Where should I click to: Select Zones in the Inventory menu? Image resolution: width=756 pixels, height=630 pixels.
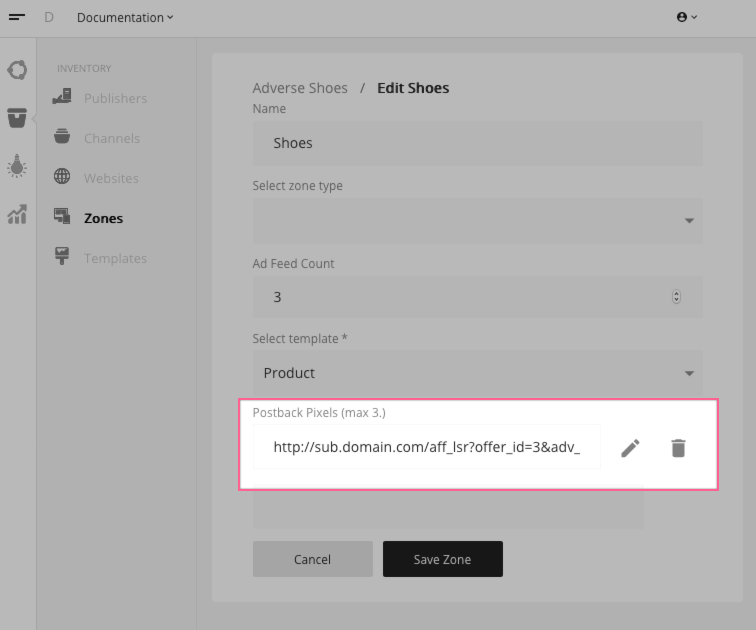tap(104, 218)
